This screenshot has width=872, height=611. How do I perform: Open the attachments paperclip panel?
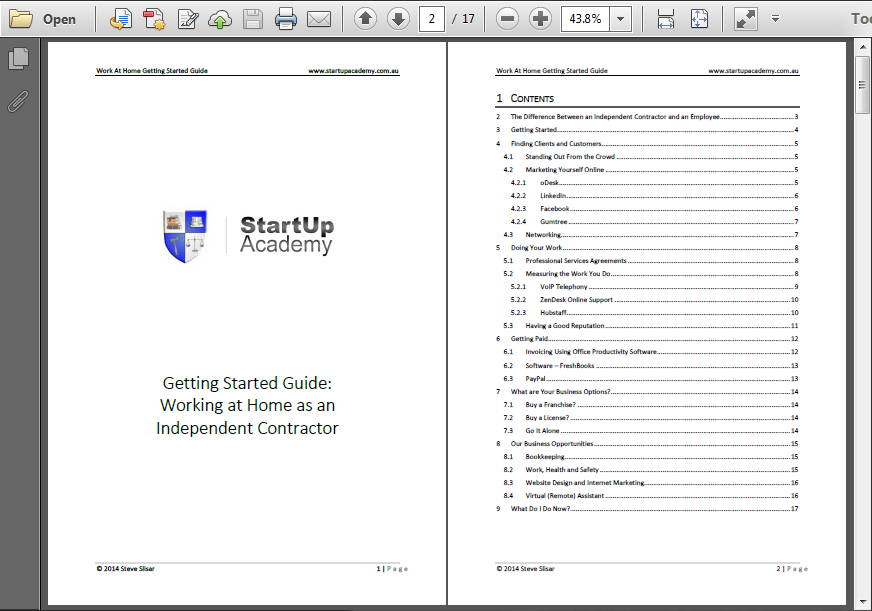click(18, 101)
